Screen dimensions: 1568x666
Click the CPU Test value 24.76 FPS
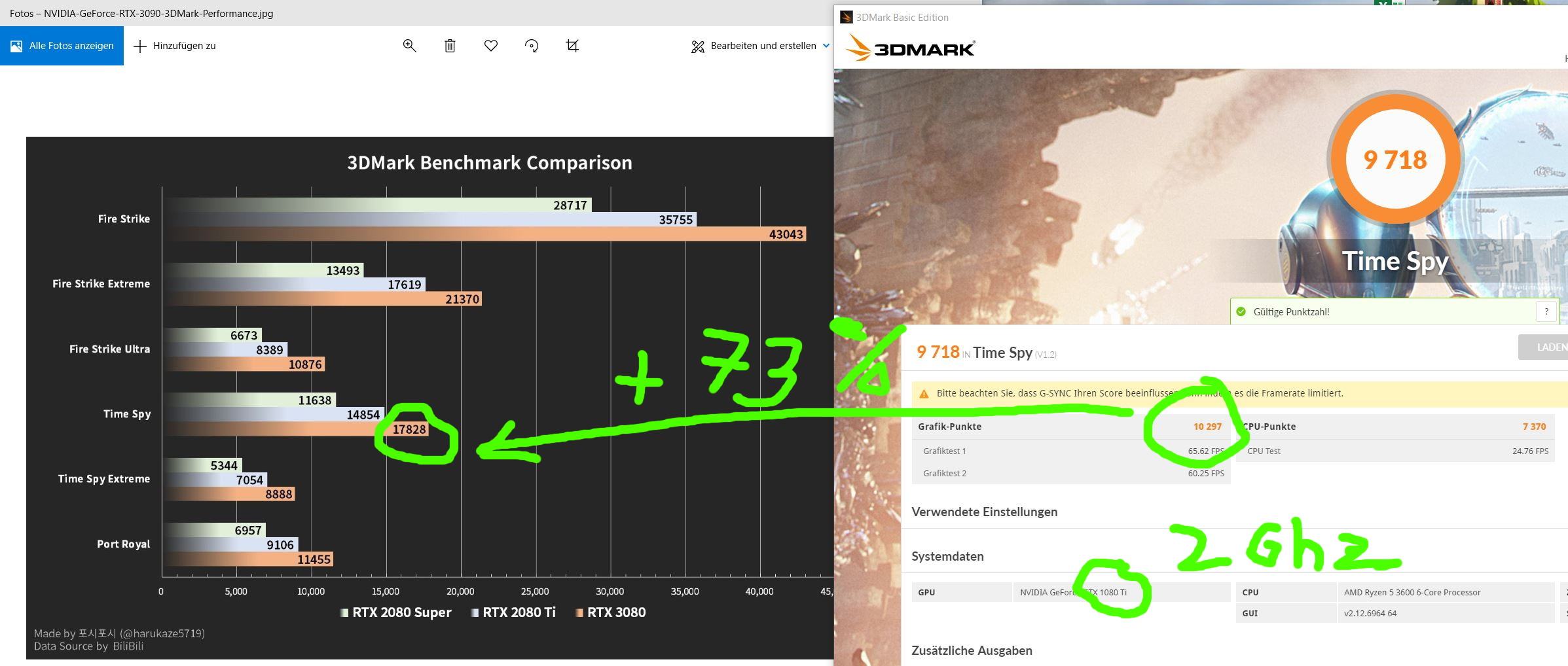click(1530, 451)
